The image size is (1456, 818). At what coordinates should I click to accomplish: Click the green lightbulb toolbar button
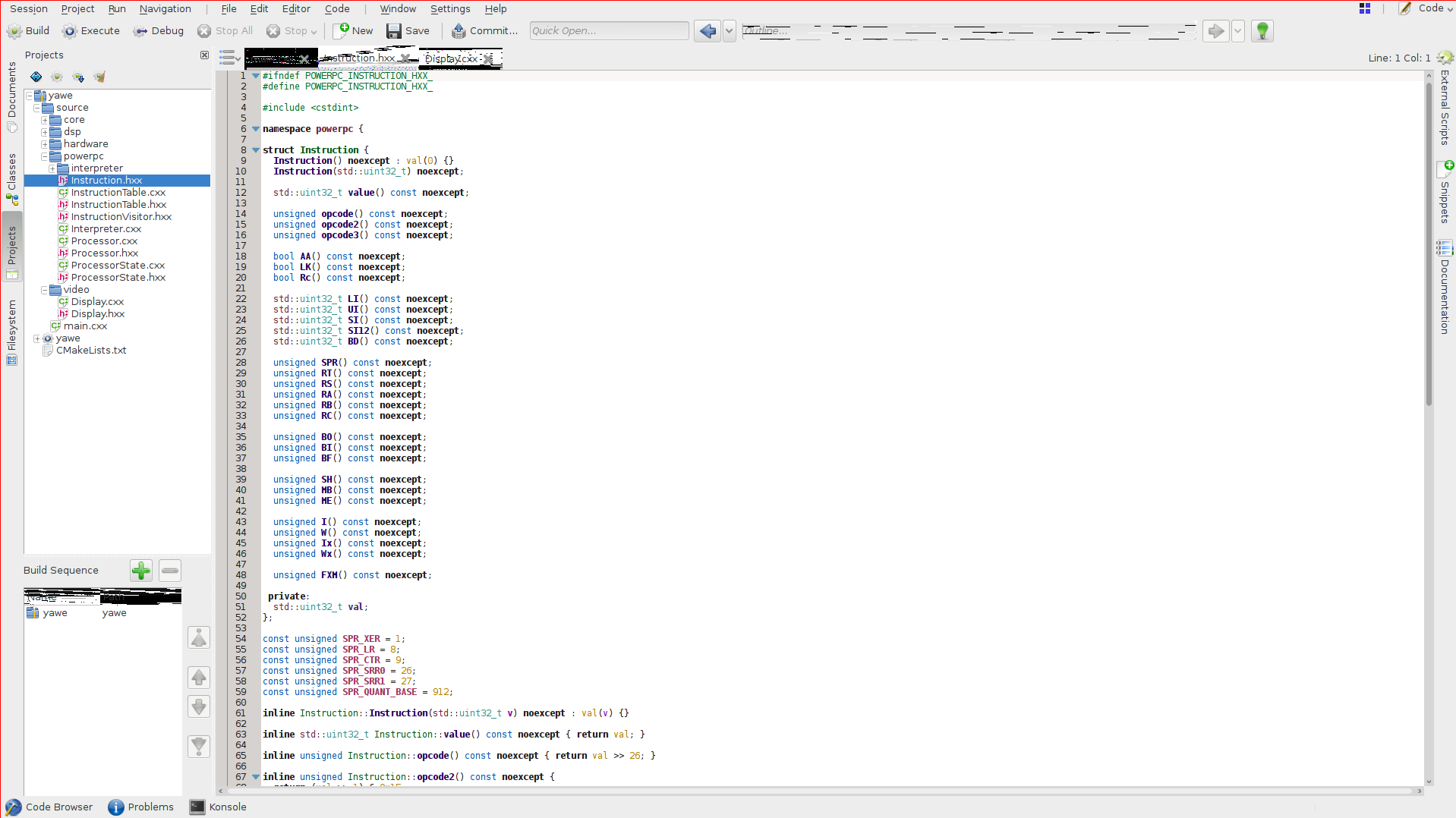(x=1262, y=31)
